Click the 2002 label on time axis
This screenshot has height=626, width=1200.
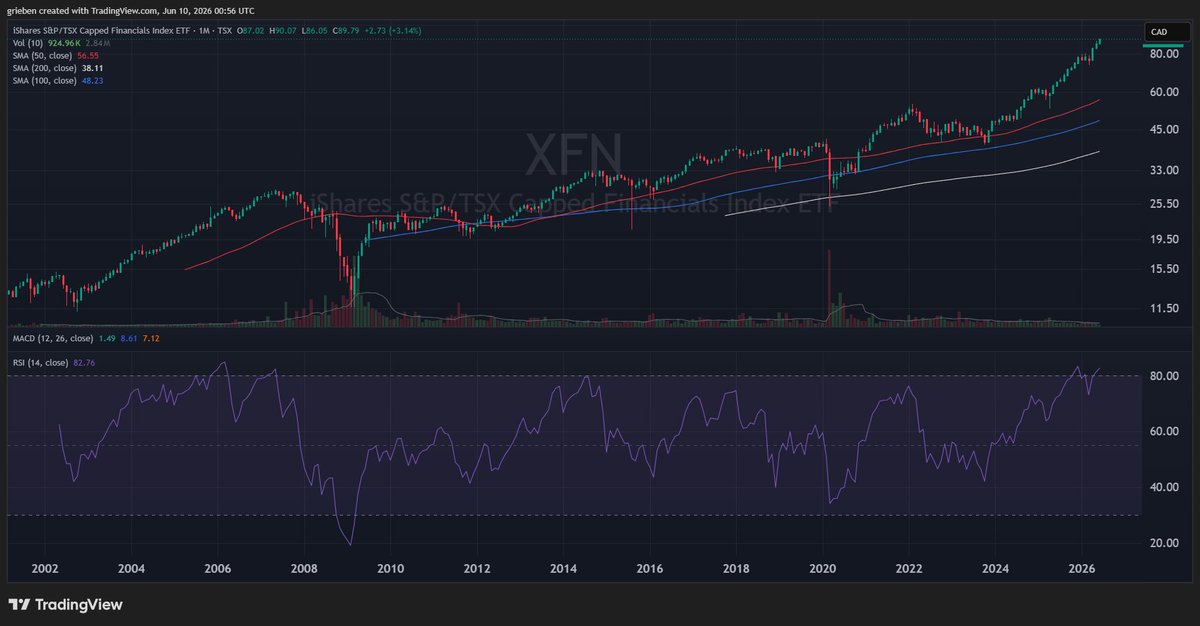[x=44, y=568]
